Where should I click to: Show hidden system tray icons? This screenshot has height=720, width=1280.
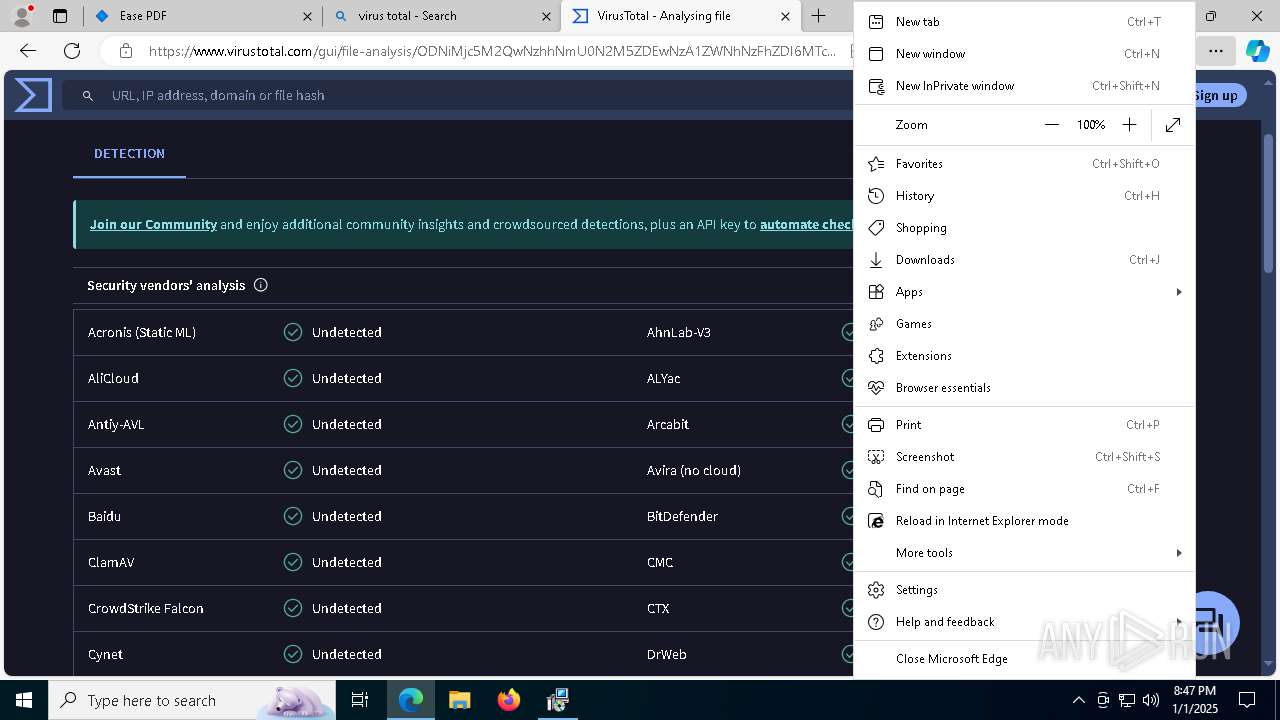click(1078, 700)
